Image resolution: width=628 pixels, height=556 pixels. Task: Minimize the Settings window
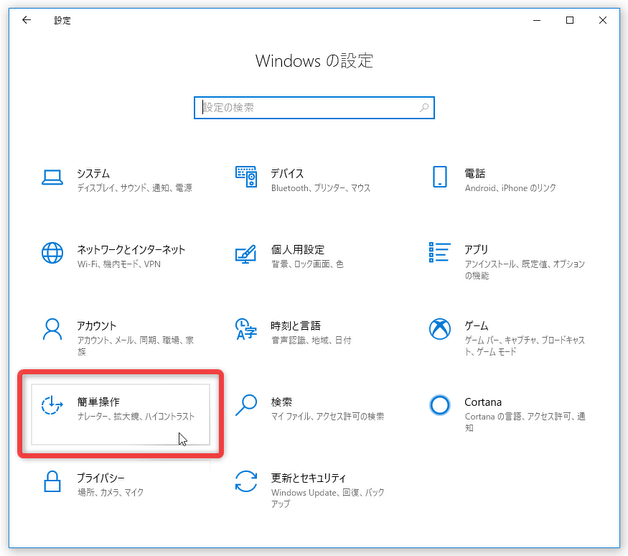click(537, 20)
